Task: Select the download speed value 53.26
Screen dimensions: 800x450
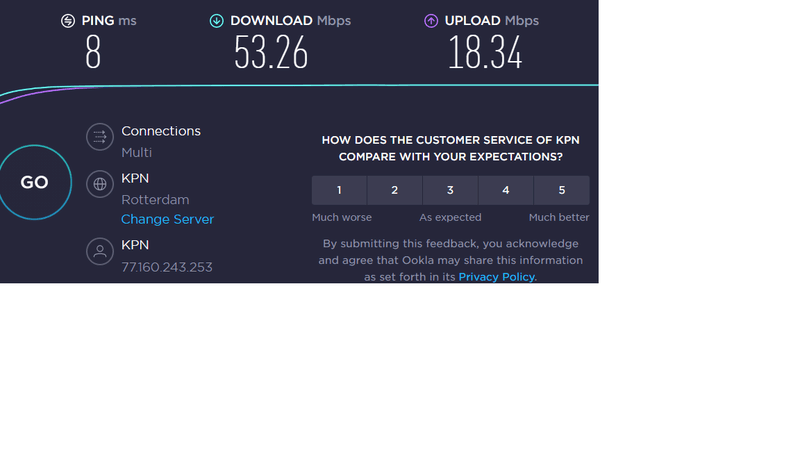Action: pyautogui.click(x=271, y=53)
